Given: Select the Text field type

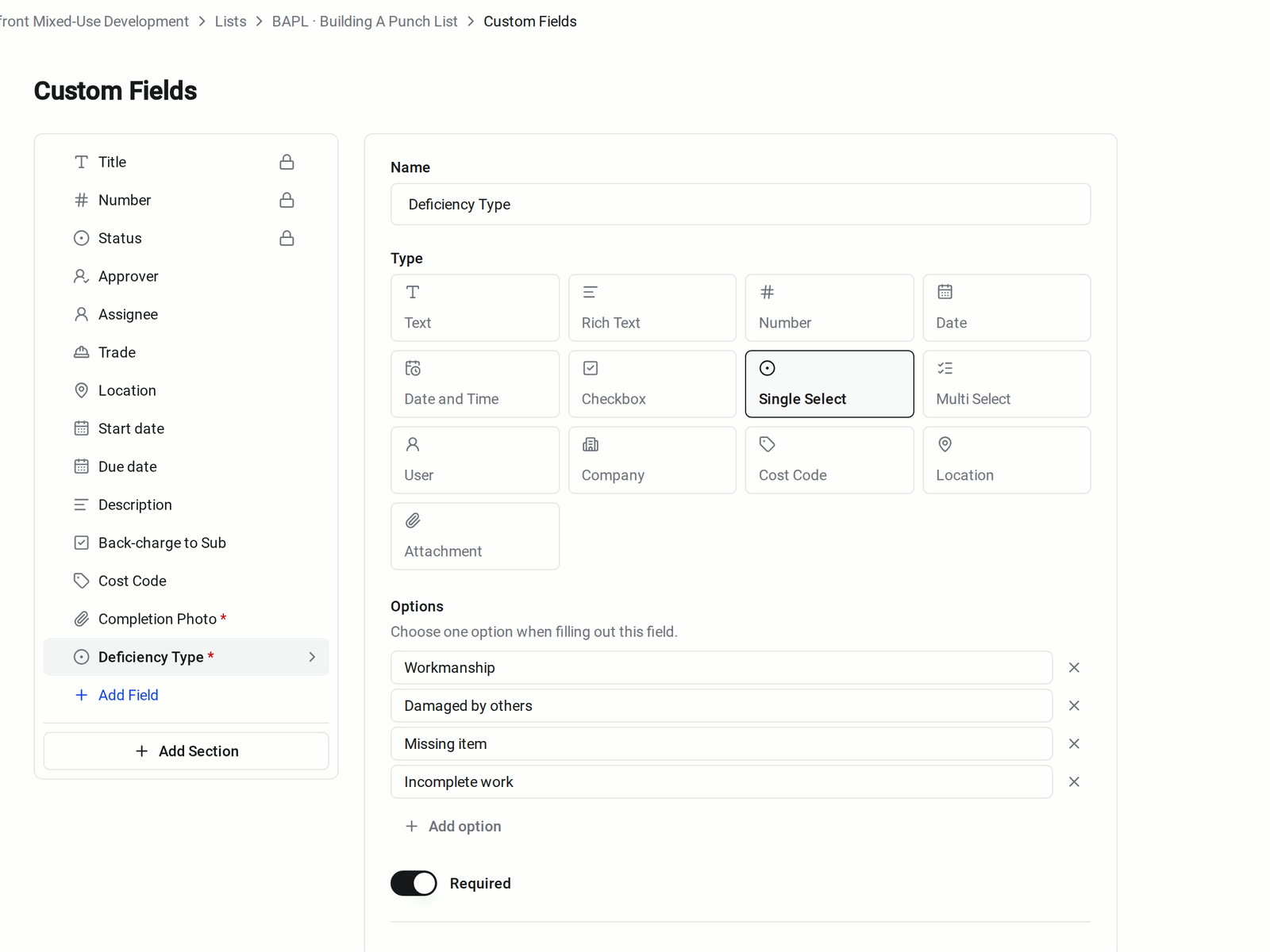Looking at the screenshot, I should tap(475, 308).
